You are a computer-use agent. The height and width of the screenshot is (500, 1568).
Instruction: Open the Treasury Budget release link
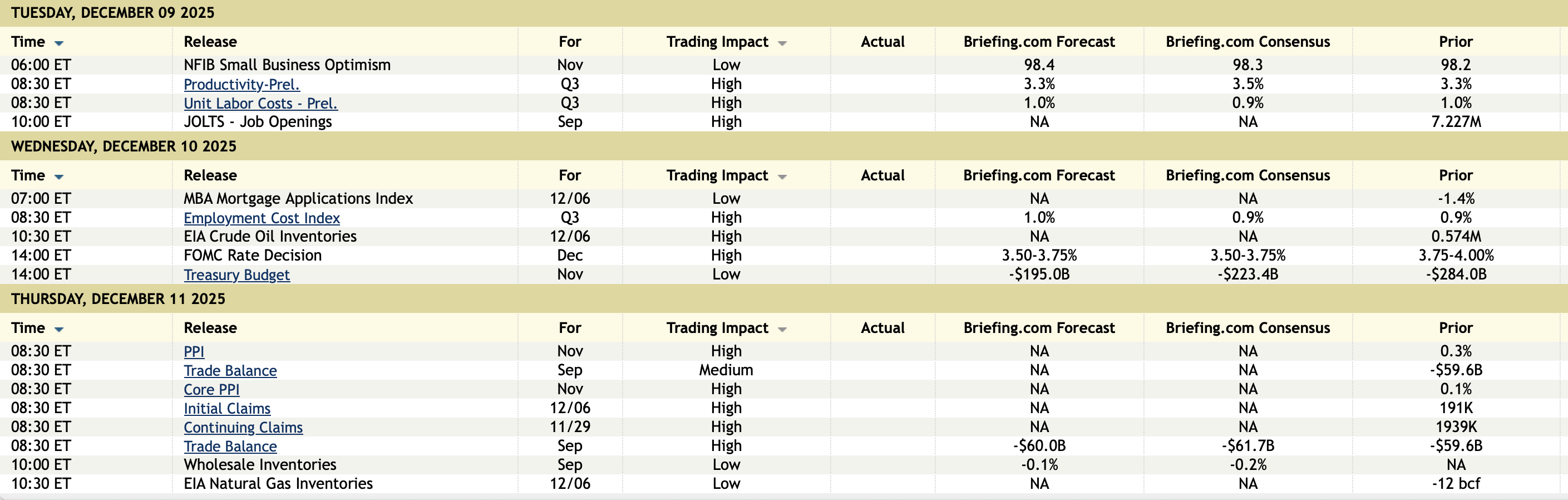pyautogui.click(x=237, y=274)
